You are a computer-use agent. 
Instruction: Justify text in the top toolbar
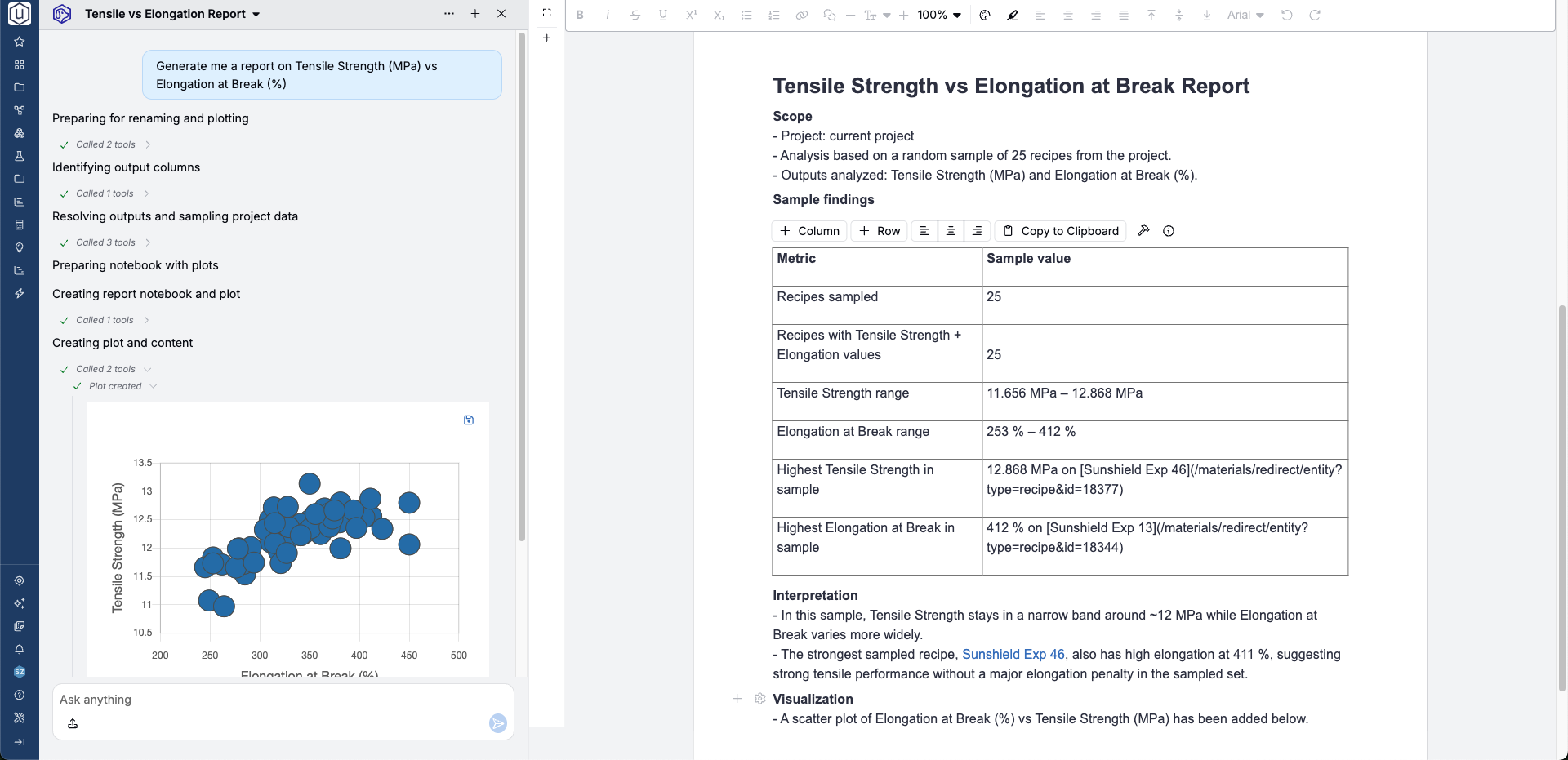pyautogui.click(x=1124, y=15)
